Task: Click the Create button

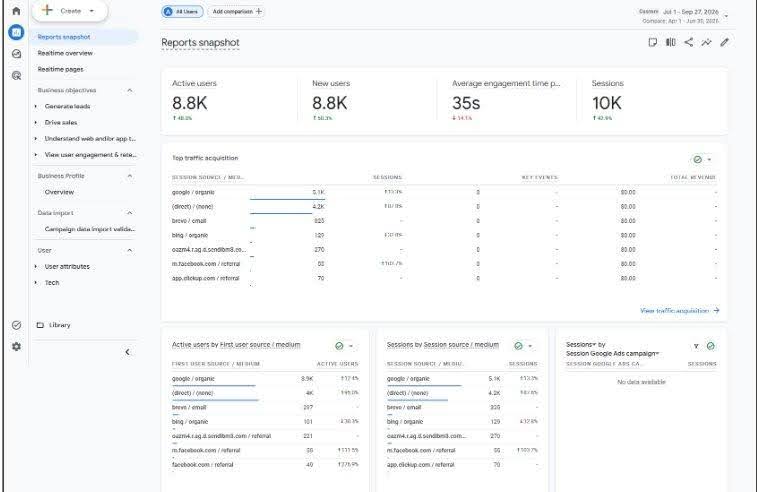Action: pyautogui.click(x=70, y=11)
